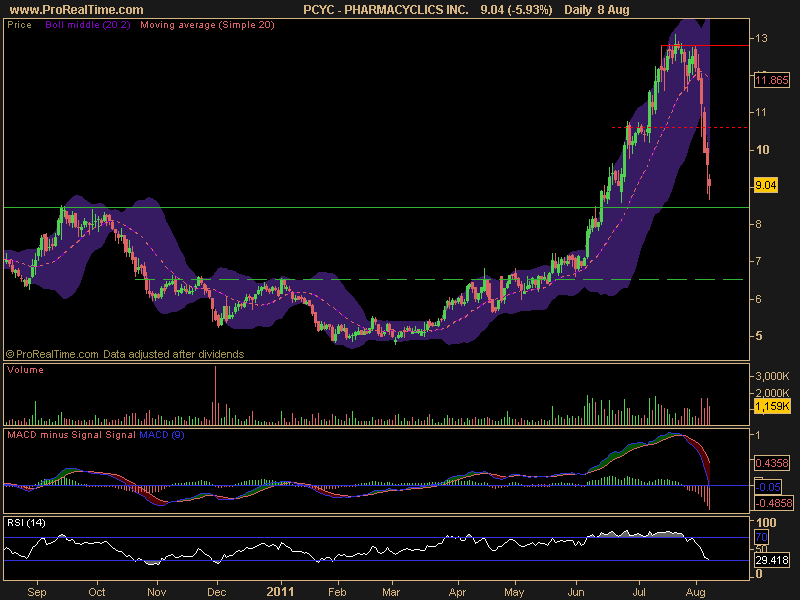800x600 pixels.
Task: Click the Feb label on time axis
Action: 337,592
